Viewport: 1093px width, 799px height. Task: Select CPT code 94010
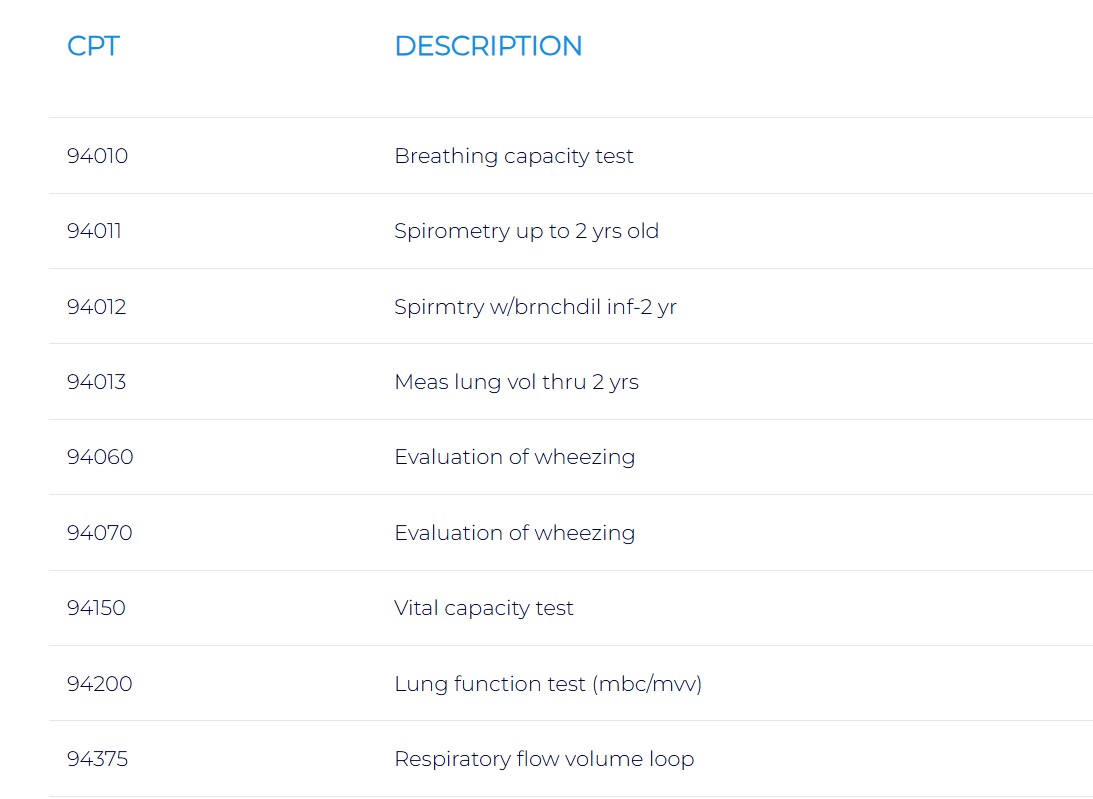tap(98, 156)
